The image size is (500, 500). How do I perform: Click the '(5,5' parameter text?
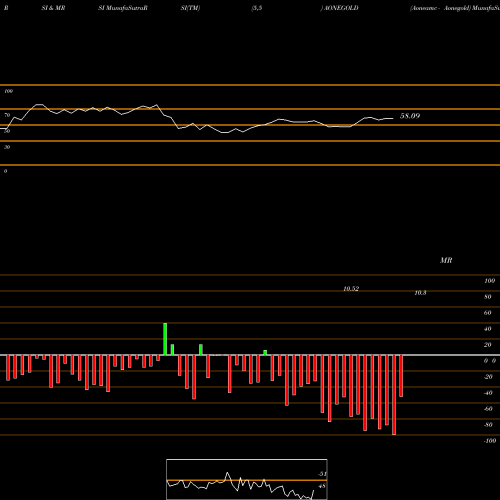pos(257,8)
